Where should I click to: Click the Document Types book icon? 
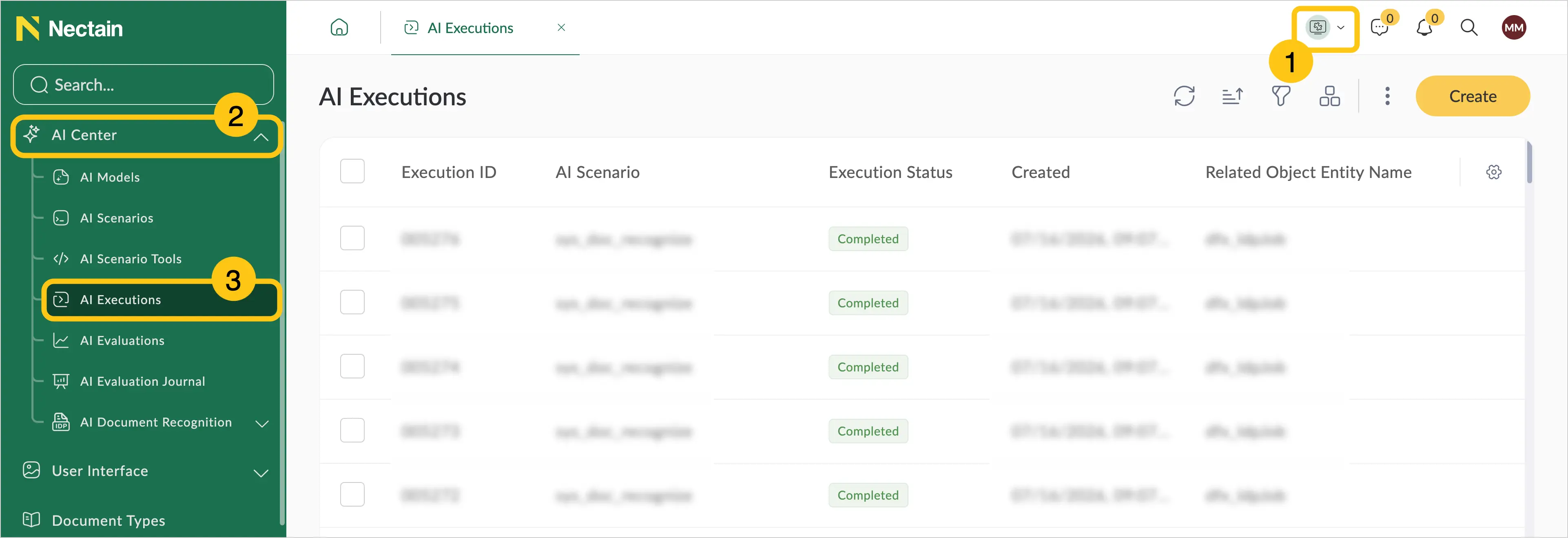[x=32, y=520]
